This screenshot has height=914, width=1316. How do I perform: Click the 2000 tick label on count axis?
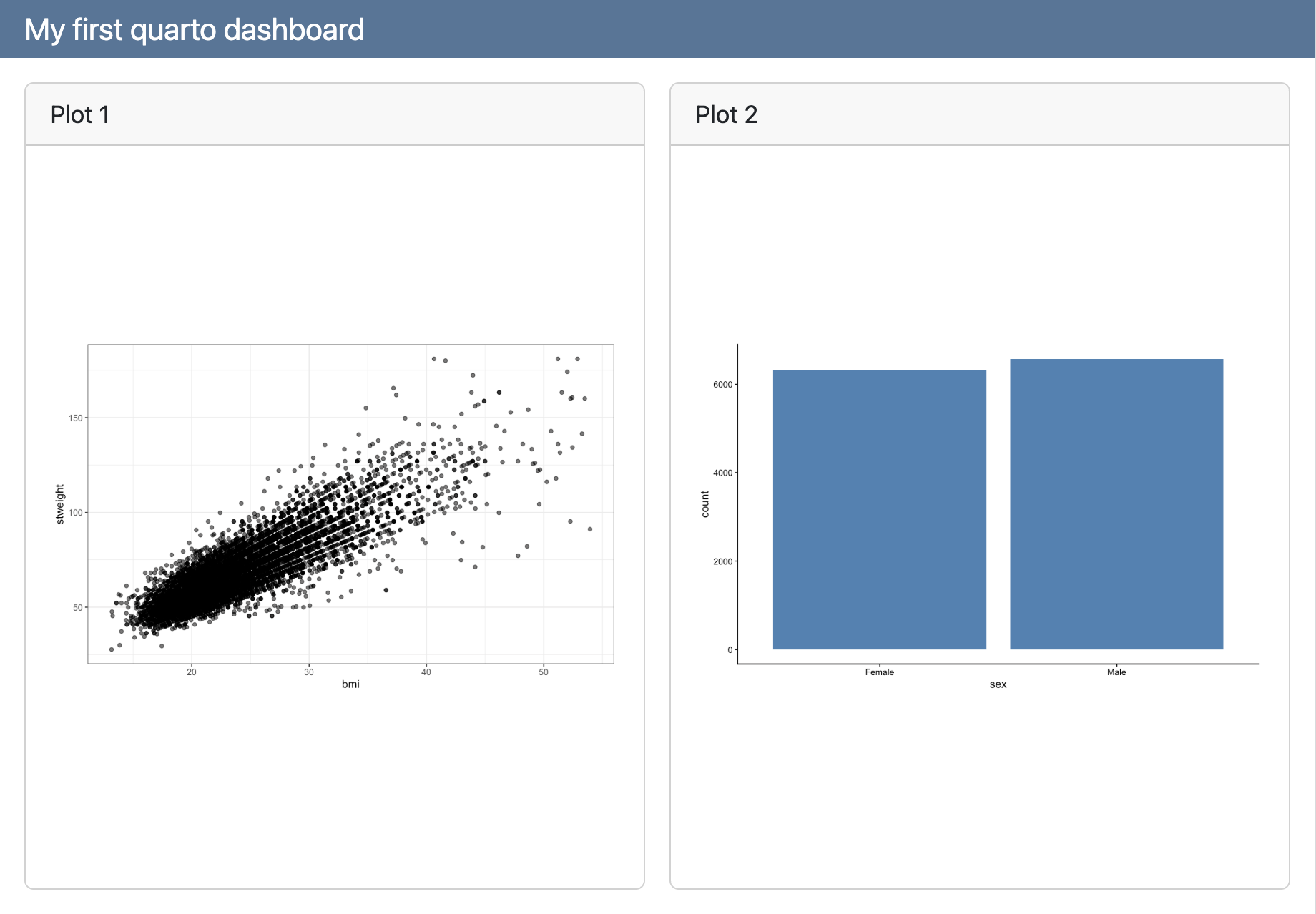[x=722, y=561]
